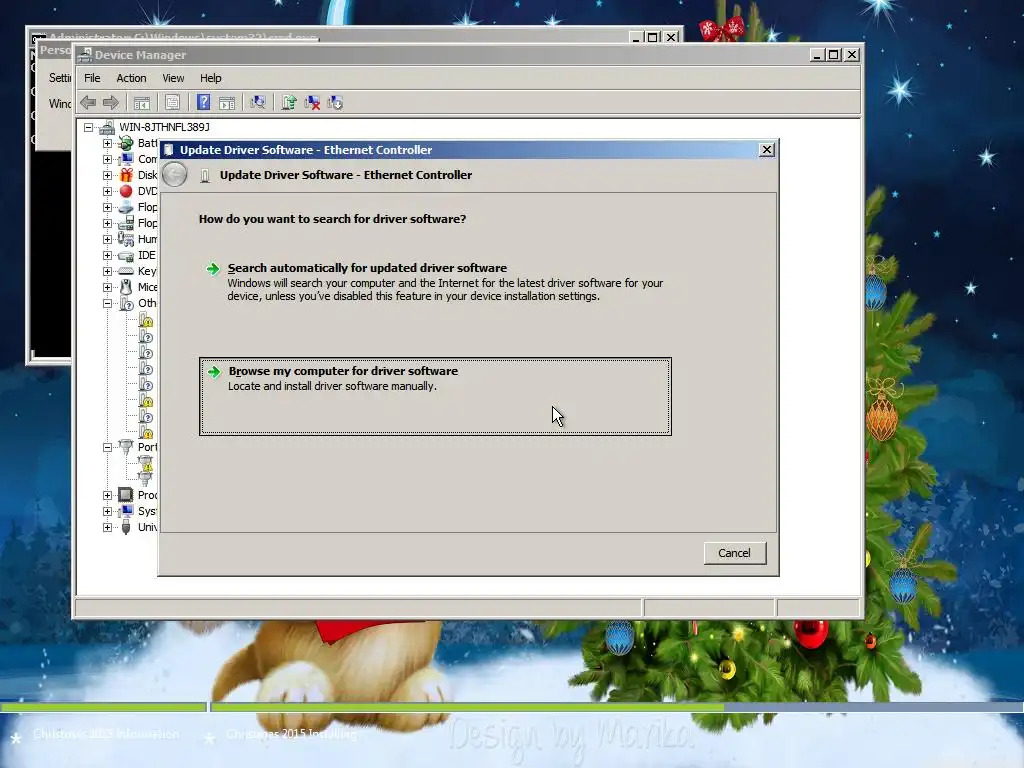
Task: Click green arrow beside Search automatically option
Action: [x=213, y=269]
